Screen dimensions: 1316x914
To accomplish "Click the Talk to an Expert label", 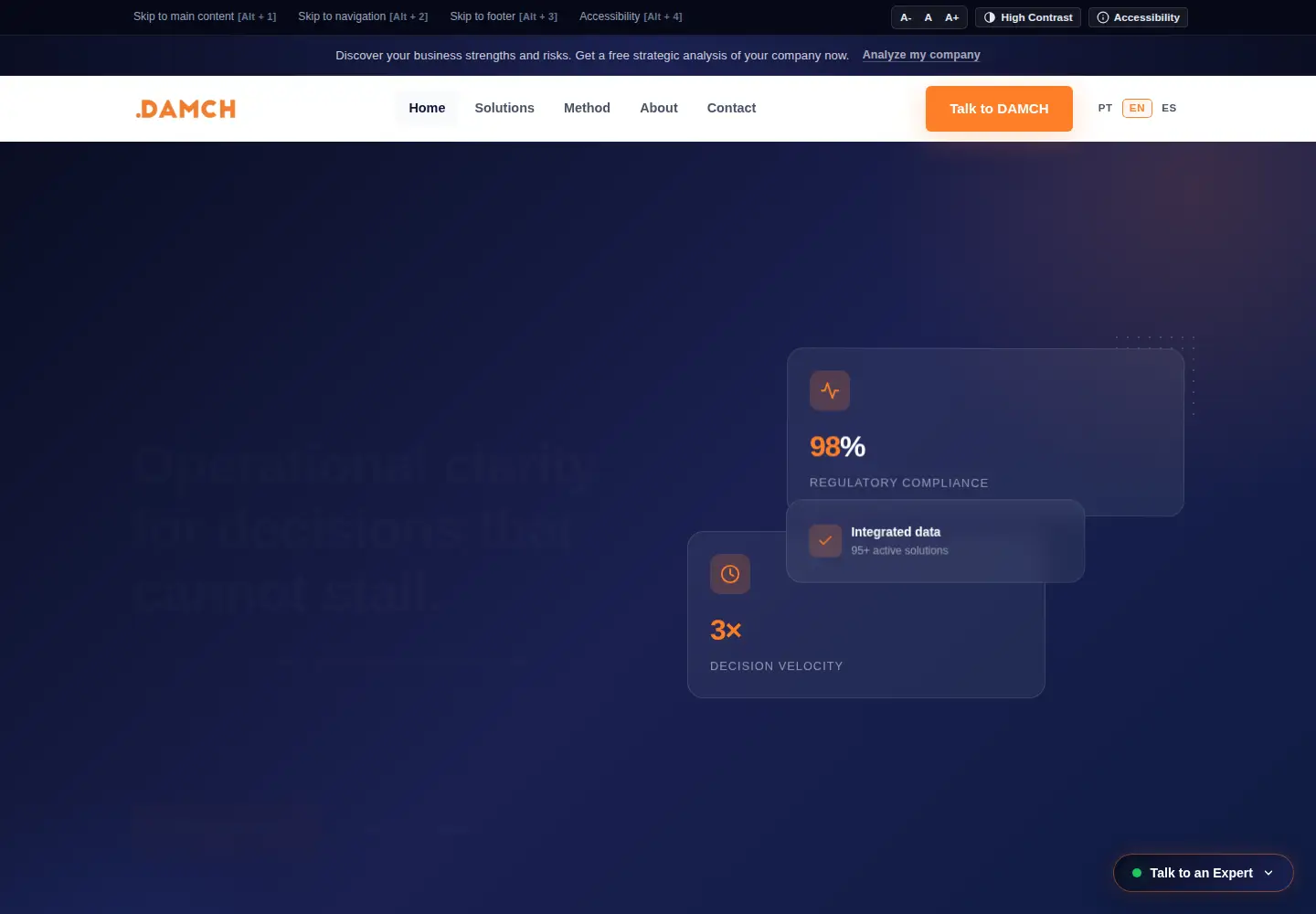I will pos(1201,873).
